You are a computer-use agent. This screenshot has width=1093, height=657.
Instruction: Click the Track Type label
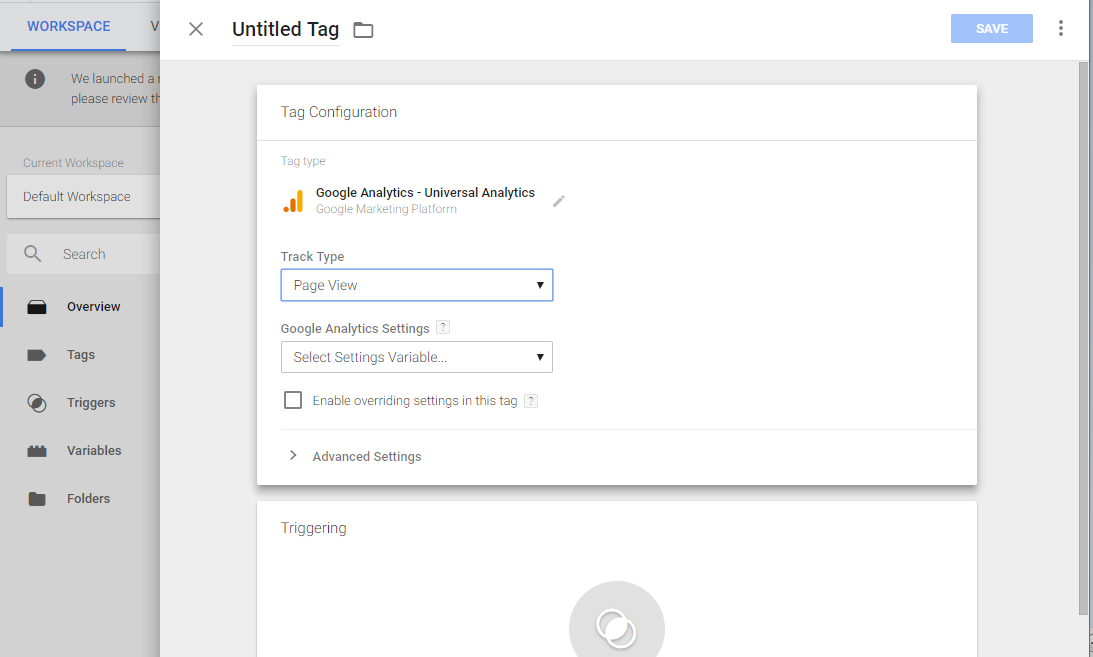pyautogui.click(x=312, y=256)
